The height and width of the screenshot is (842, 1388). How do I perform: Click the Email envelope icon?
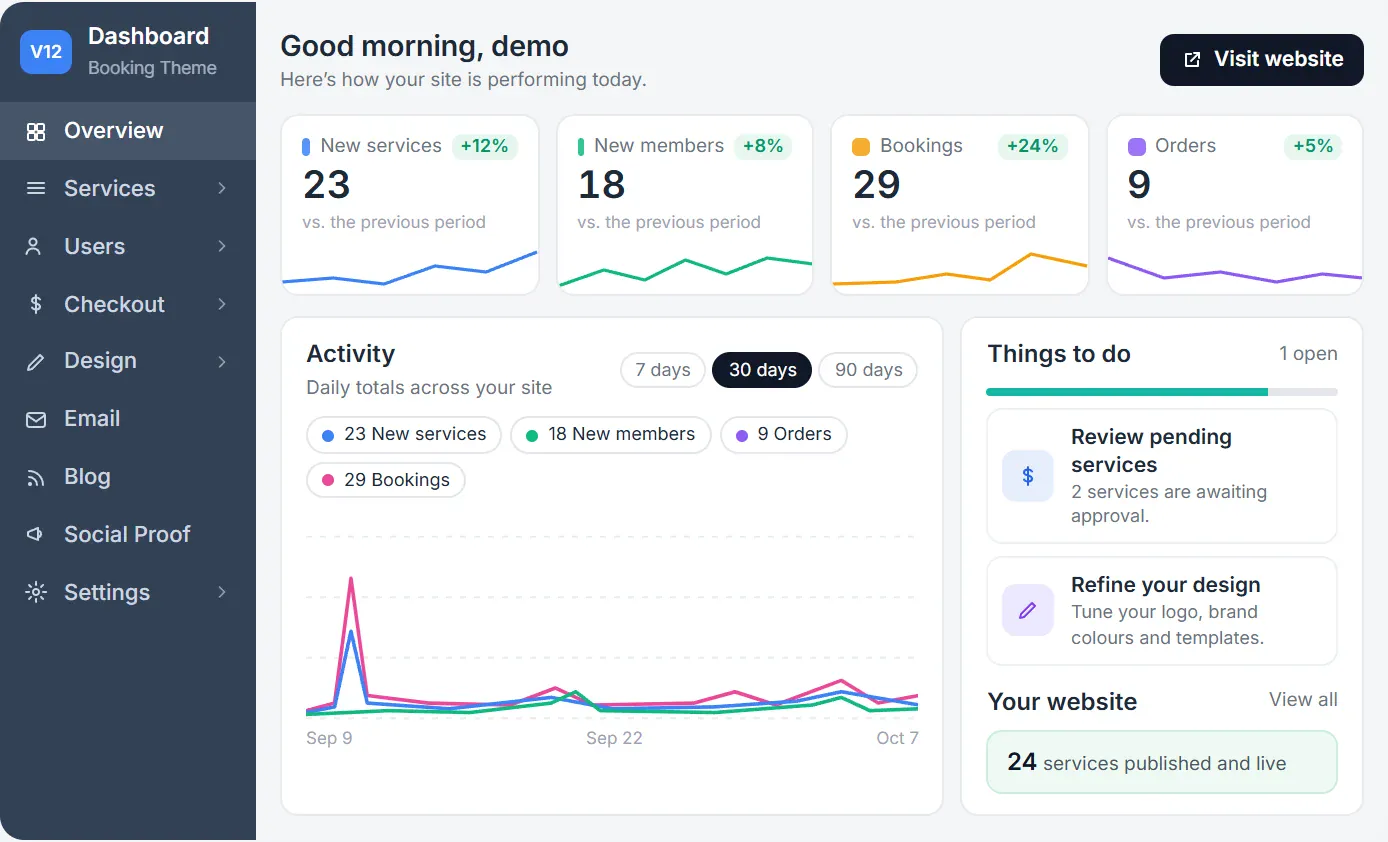[x=36, y=419]
